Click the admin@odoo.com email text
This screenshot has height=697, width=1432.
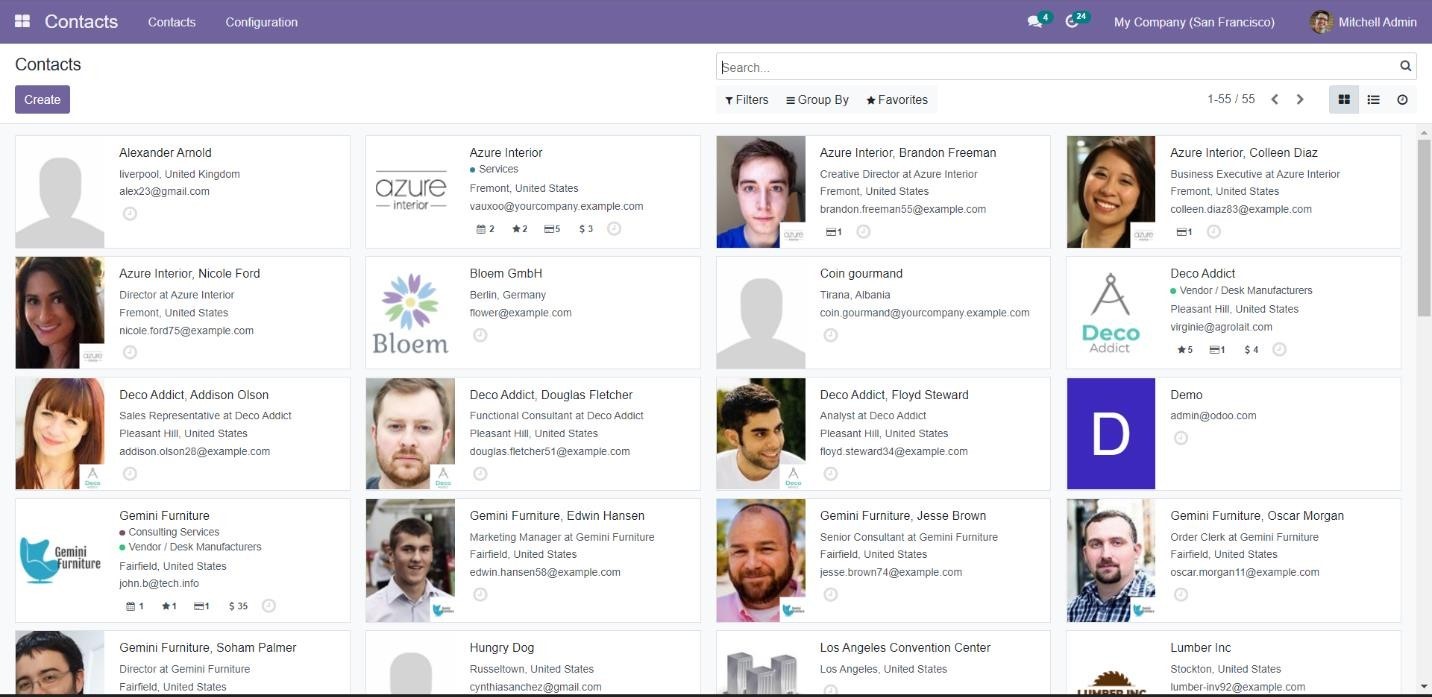coord(1213,416)
